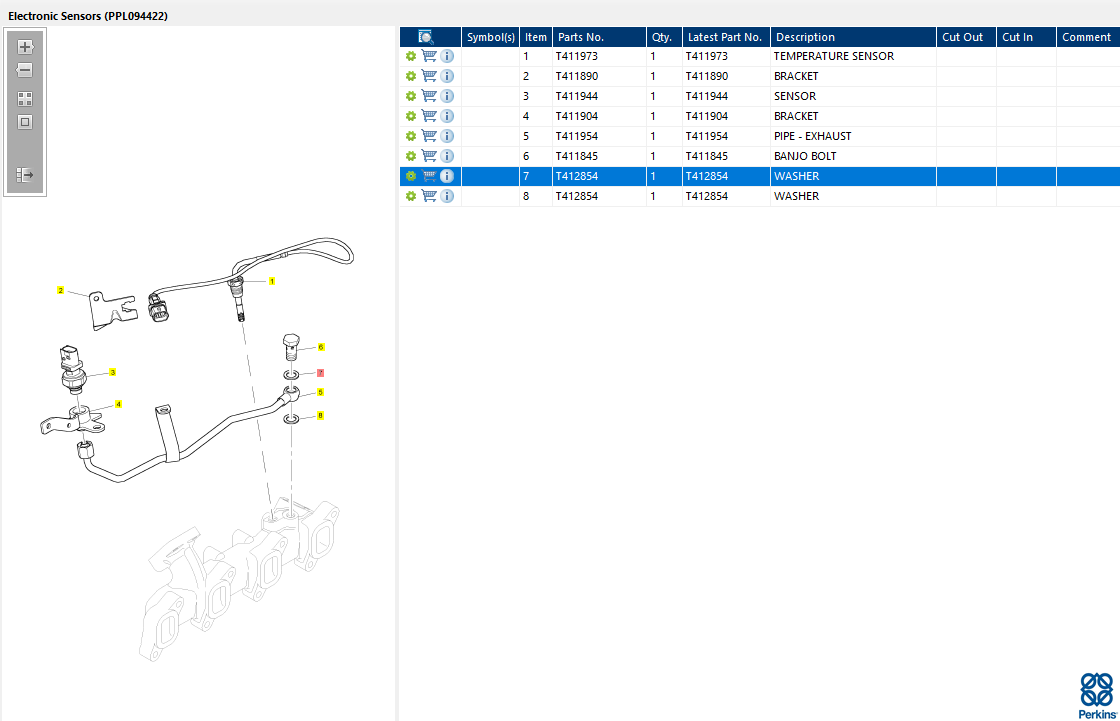
Task: Click the zoom in (plus) diagram button
Action: (25, 47)
